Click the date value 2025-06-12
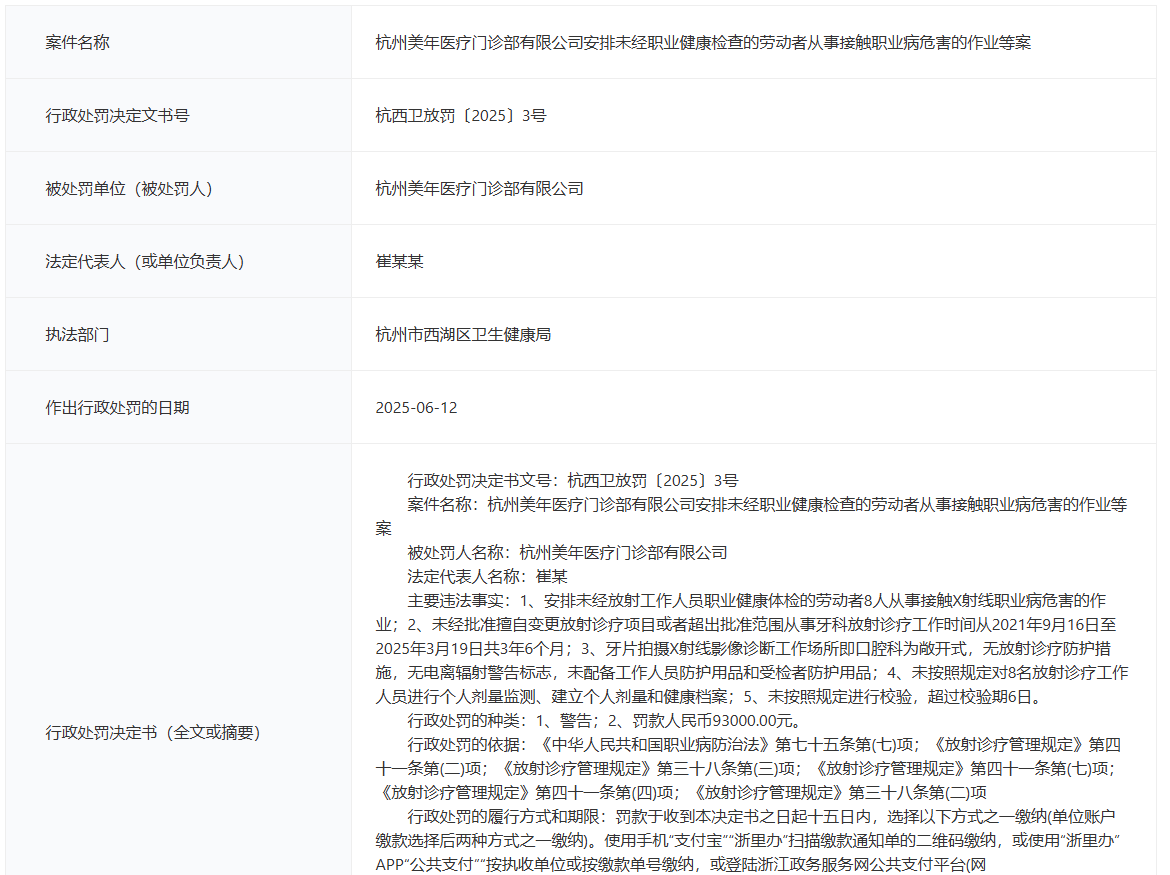This screenshot has width=1170, height=875. (x=417, y=408)
